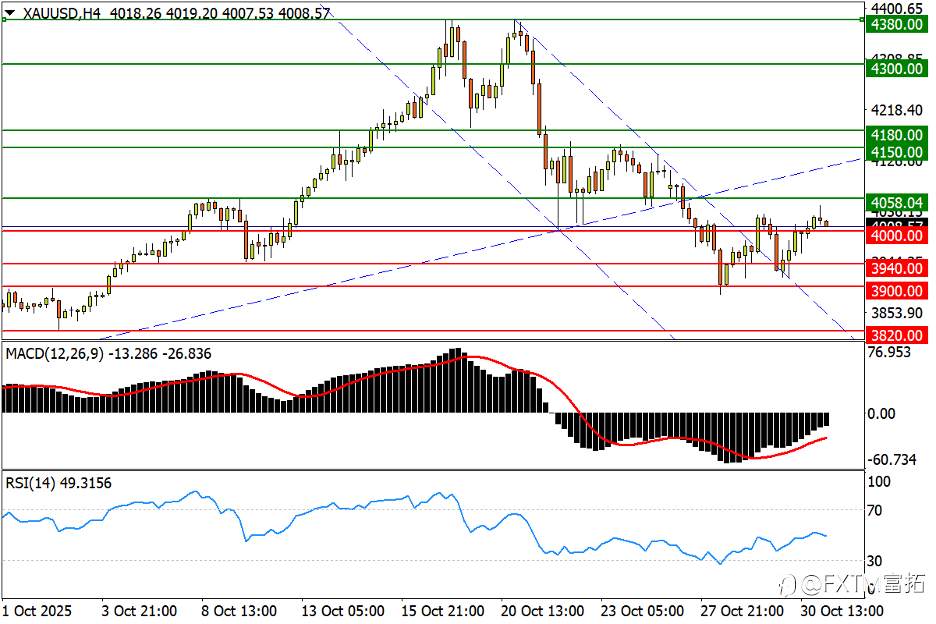Click the 13 Oct 05:00 time label

pos(343,611)
